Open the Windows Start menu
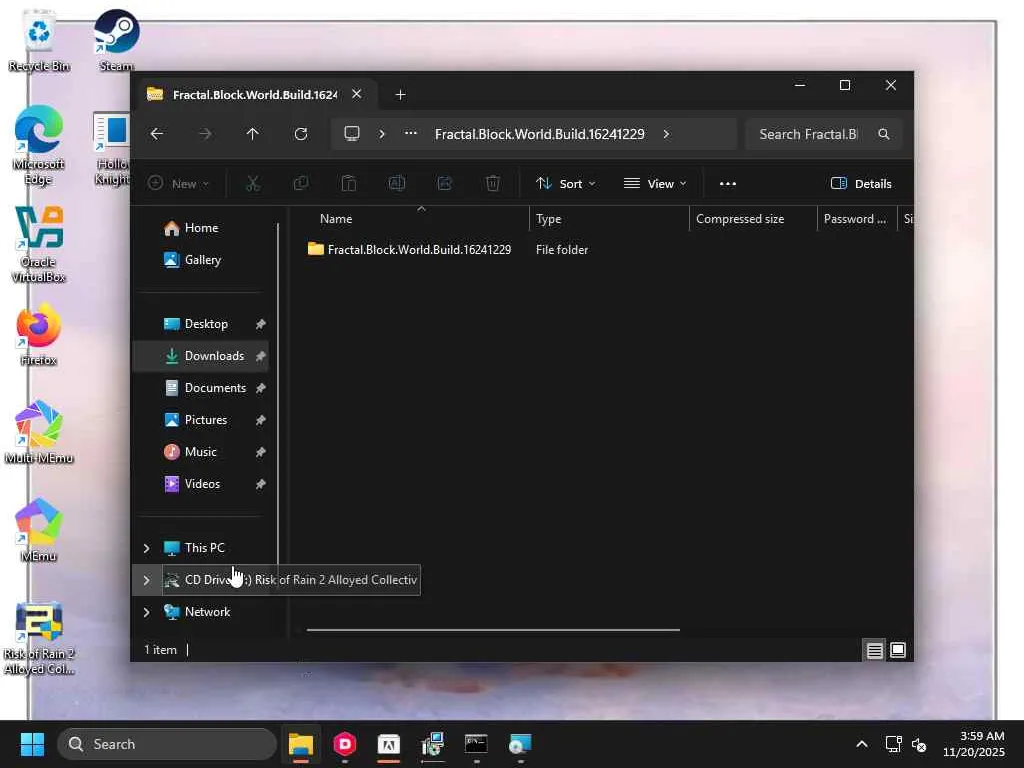The height and width of the screenshot is (768, 1024). [x=32, y=744]
